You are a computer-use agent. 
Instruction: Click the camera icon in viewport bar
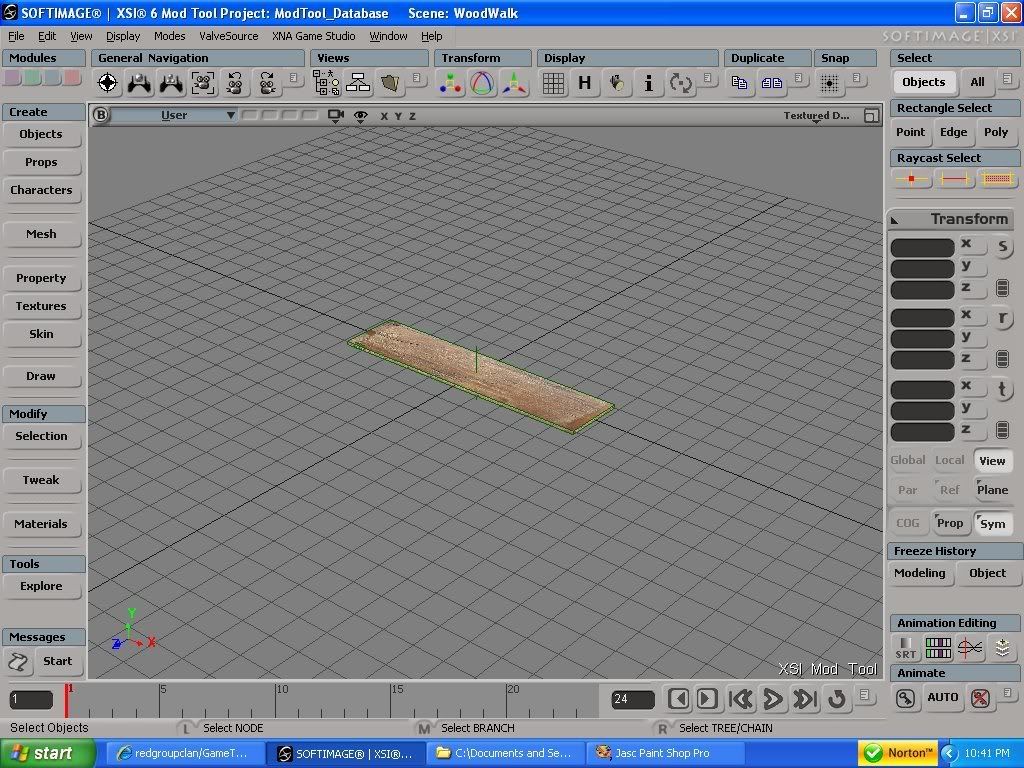coord(336,116)
